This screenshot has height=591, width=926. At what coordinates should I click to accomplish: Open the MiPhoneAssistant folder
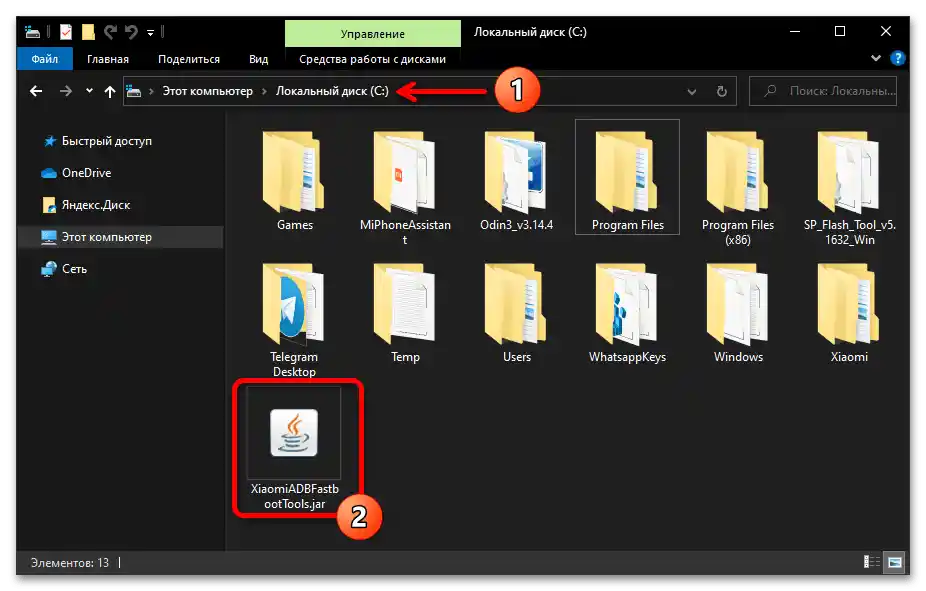pyautogui.click(x=405, y=186)
